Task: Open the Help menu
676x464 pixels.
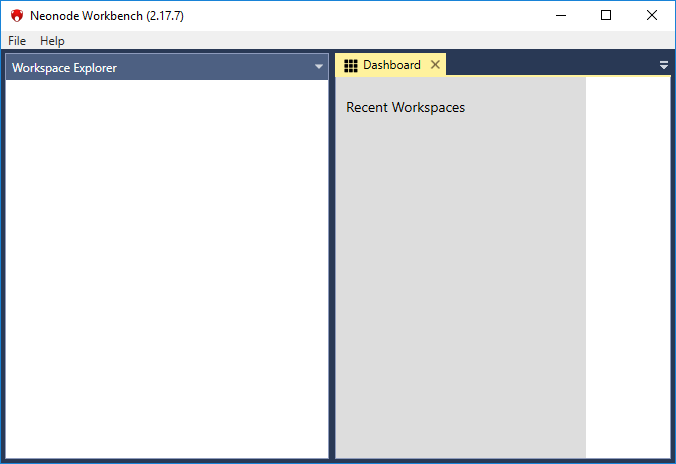Action: click(x=52, y=41)
